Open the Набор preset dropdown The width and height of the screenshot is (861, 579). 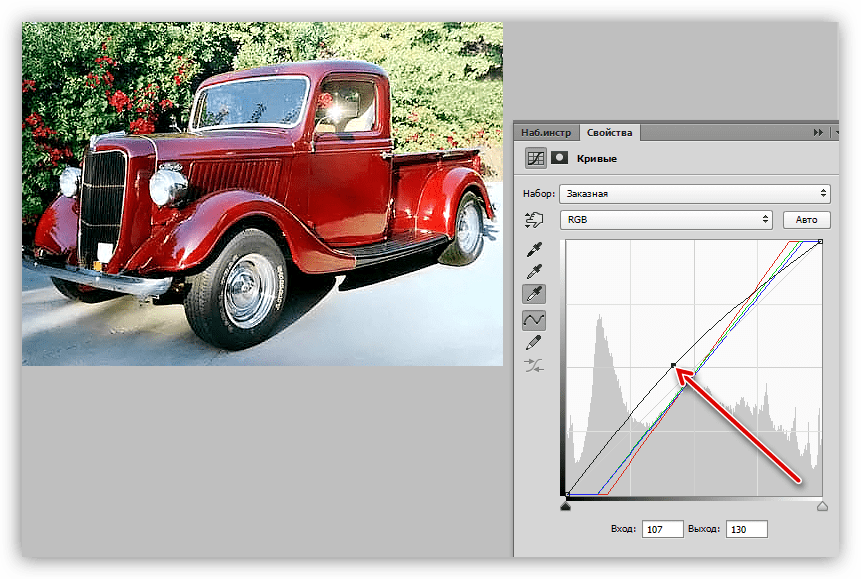coord(695,193)
